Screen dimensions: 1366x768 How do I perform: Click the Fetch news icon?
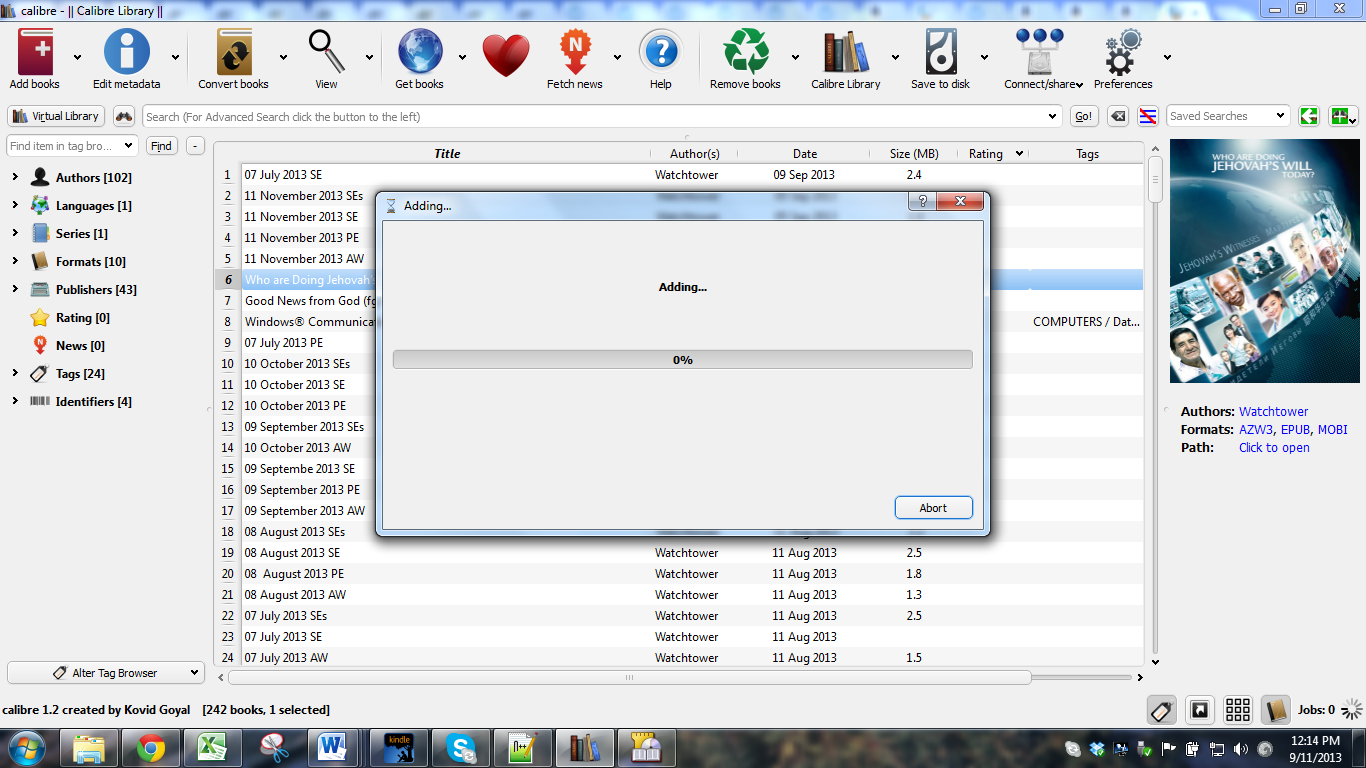pos(575,52)
